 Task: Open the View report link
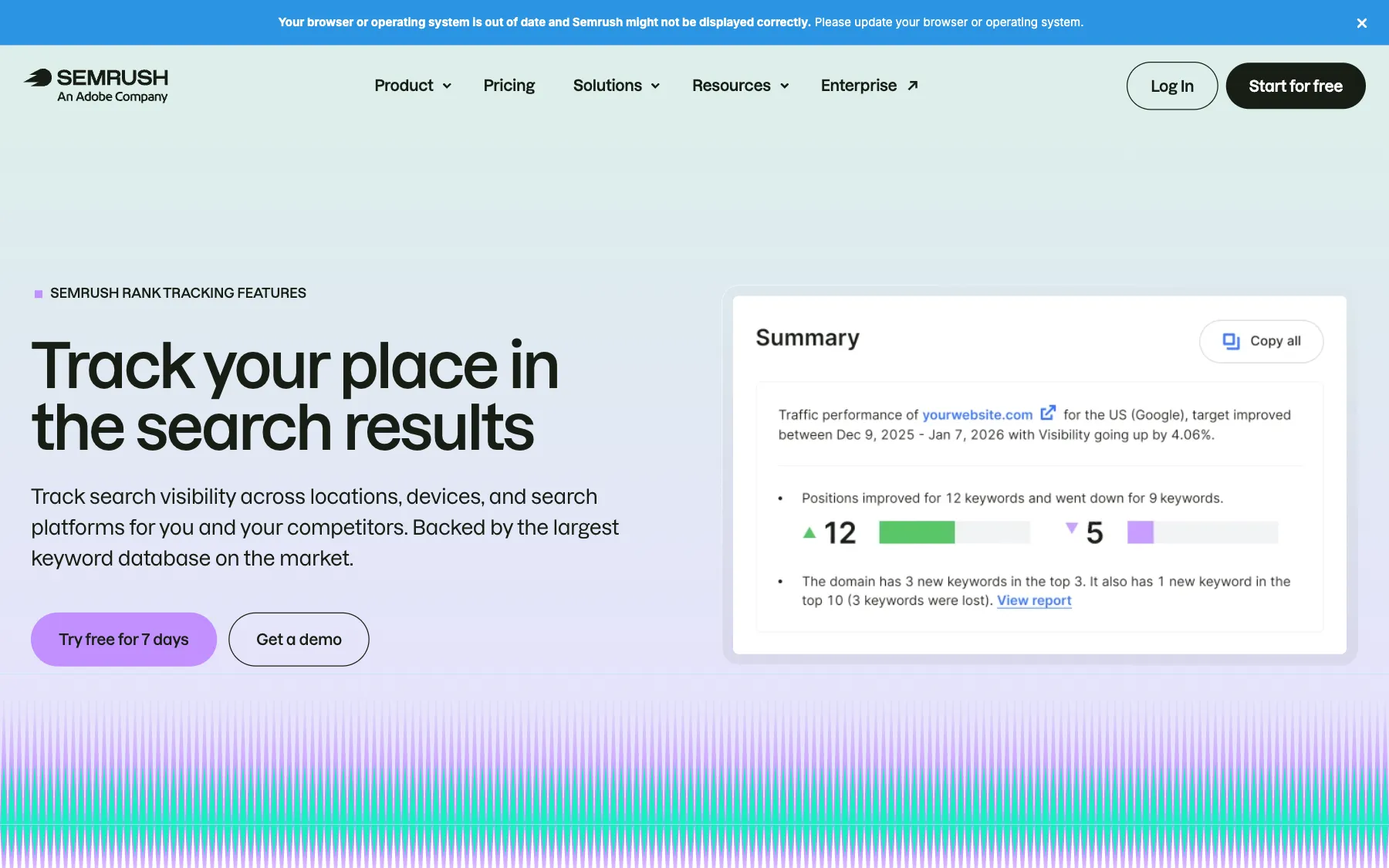[x=1034, y=600]
